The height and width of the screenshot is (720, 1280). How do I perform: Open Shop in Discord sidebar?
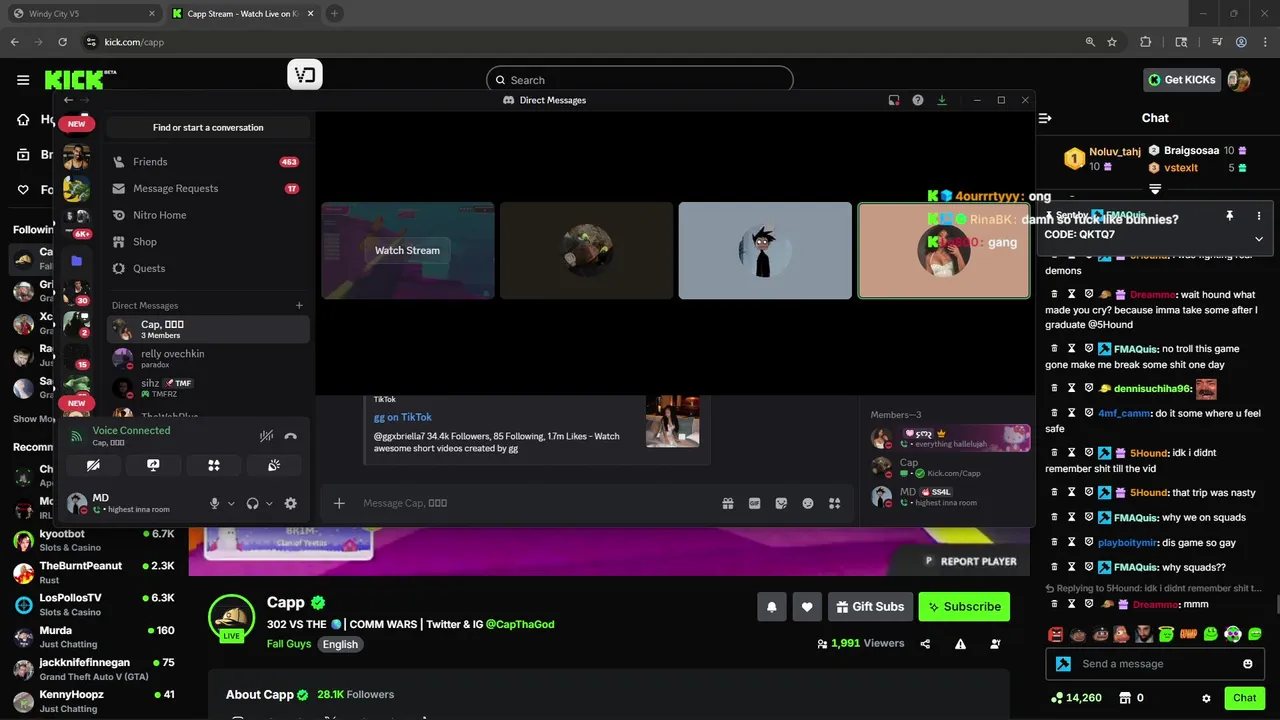click(208, 242)
